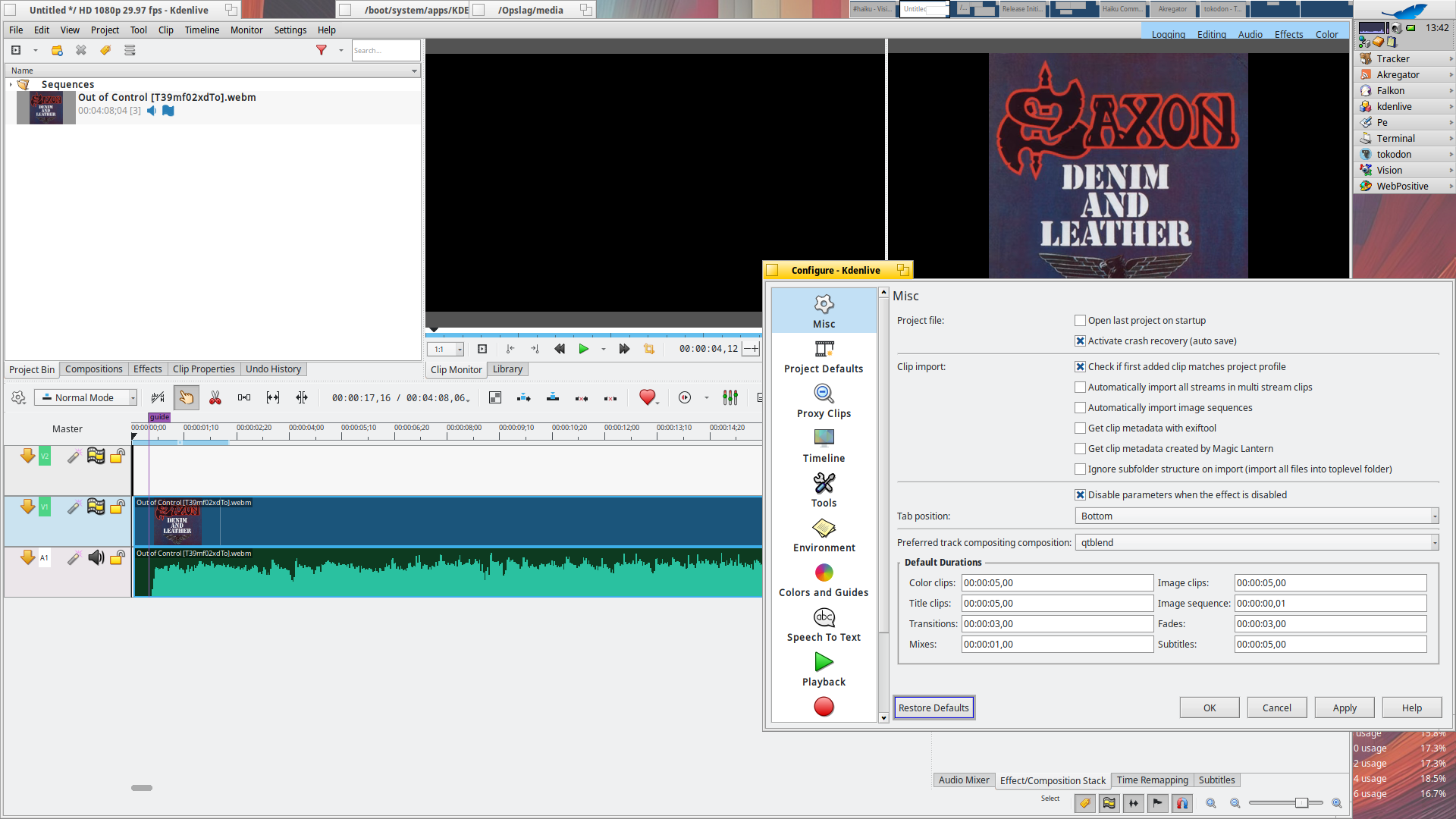1456x819 pixels.
Task: Open the Normal Mode edit mode dropdown
Action: (x=86, y=397)
